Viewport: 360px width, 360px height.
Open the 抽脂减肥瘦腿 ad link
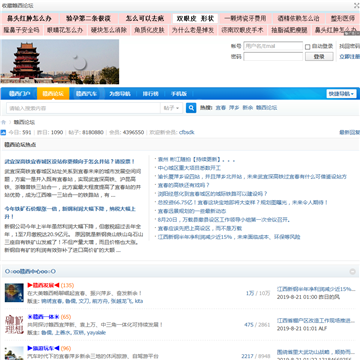(x=289, y=30)
